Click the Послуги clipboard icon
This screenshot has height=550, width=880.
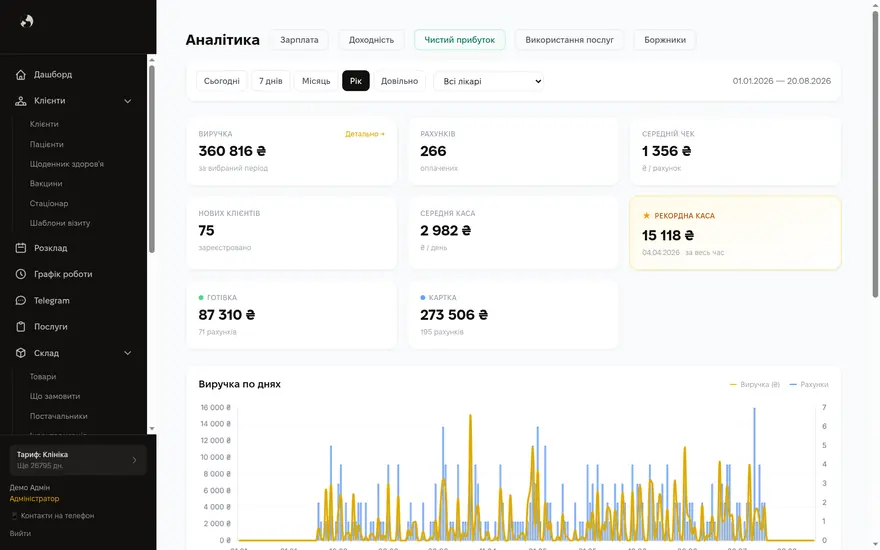coord(21,327)
